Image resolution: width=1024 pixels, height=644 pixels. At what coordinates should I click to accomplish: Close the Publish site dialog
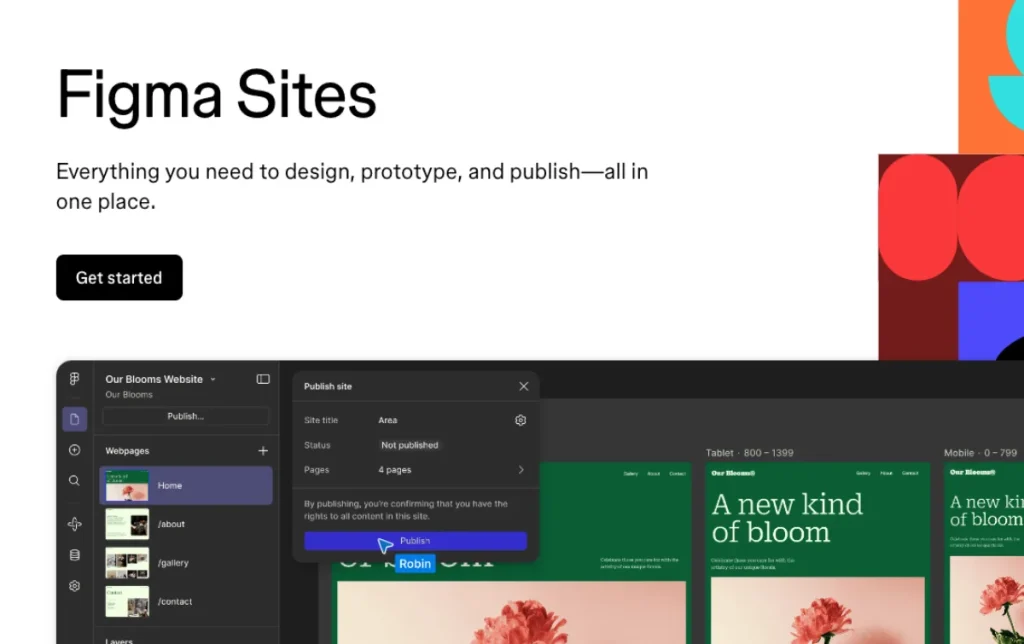pos(523,386)
